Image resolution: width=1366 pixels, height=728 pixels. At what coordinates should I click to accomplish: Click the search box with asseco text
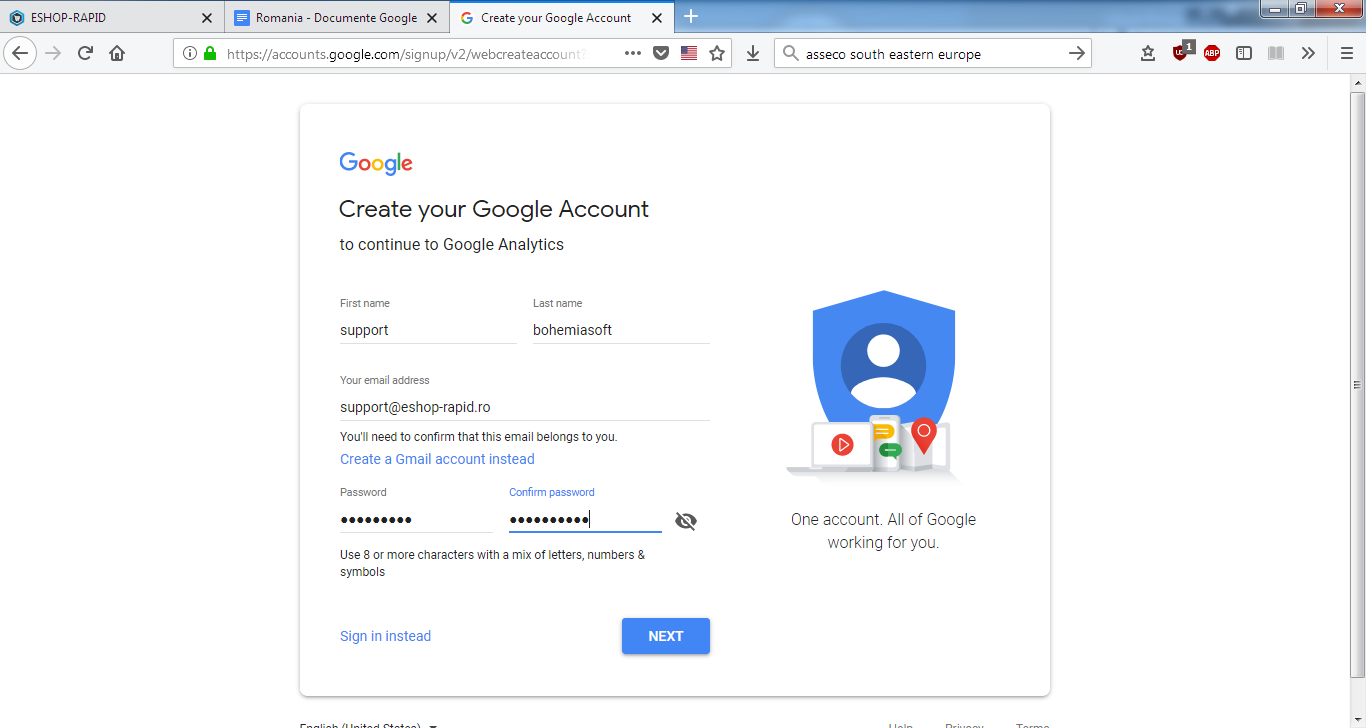932,54
